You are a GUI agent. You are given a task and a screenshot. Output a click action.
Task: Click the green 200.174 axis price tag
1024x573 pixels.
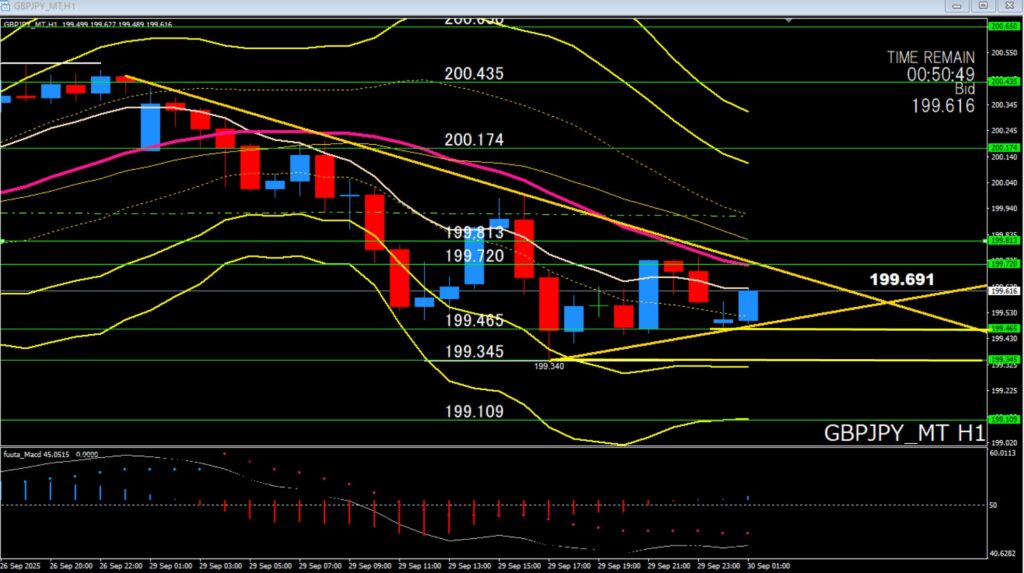click(1002, 147)
